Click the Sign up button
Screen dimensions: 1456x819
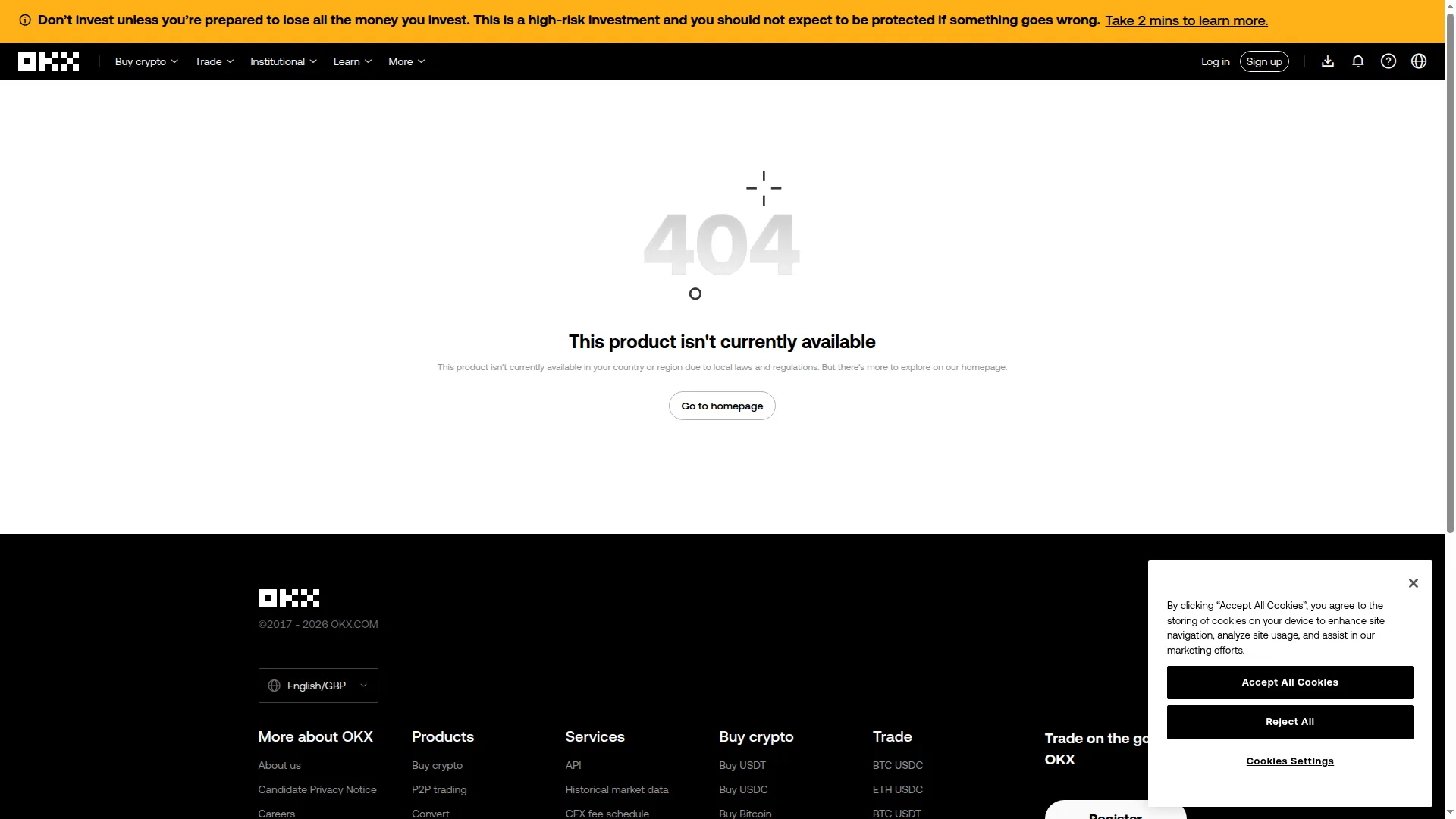tap(1263, 61)
